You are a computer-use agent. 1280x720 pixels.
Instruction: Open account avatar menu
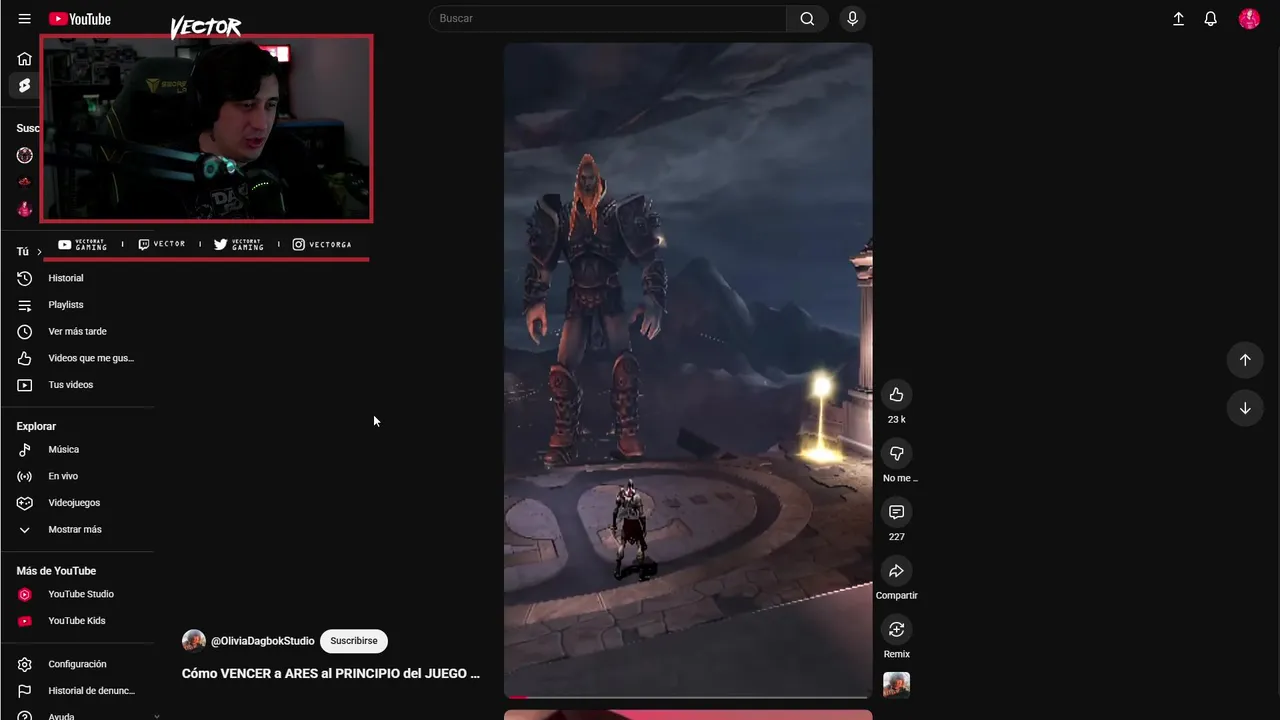coord(1249,19)
